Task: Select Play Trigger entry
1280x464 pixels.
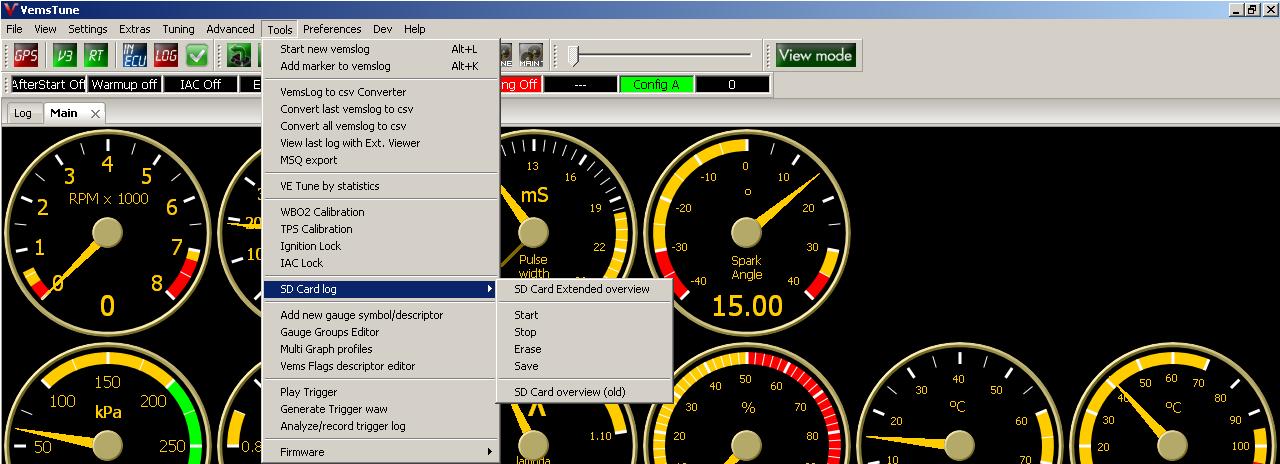Action: [380, 392]
